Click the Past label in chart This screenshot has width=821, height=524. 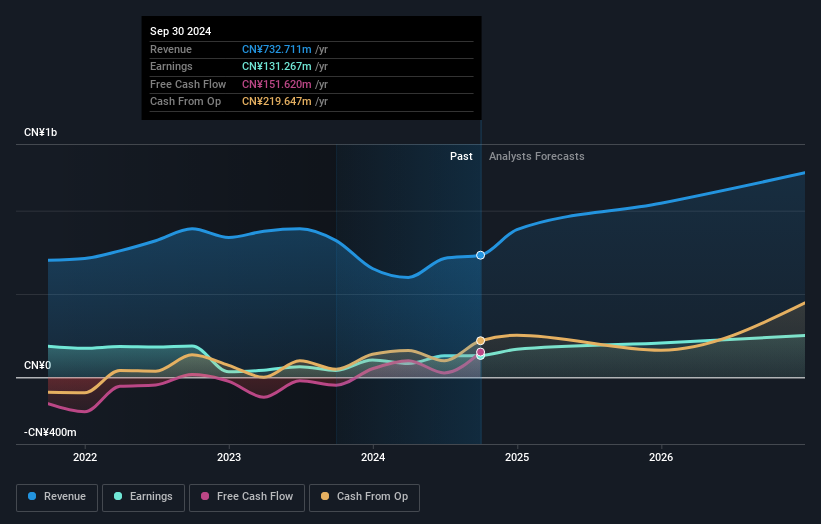click(461, 156)
